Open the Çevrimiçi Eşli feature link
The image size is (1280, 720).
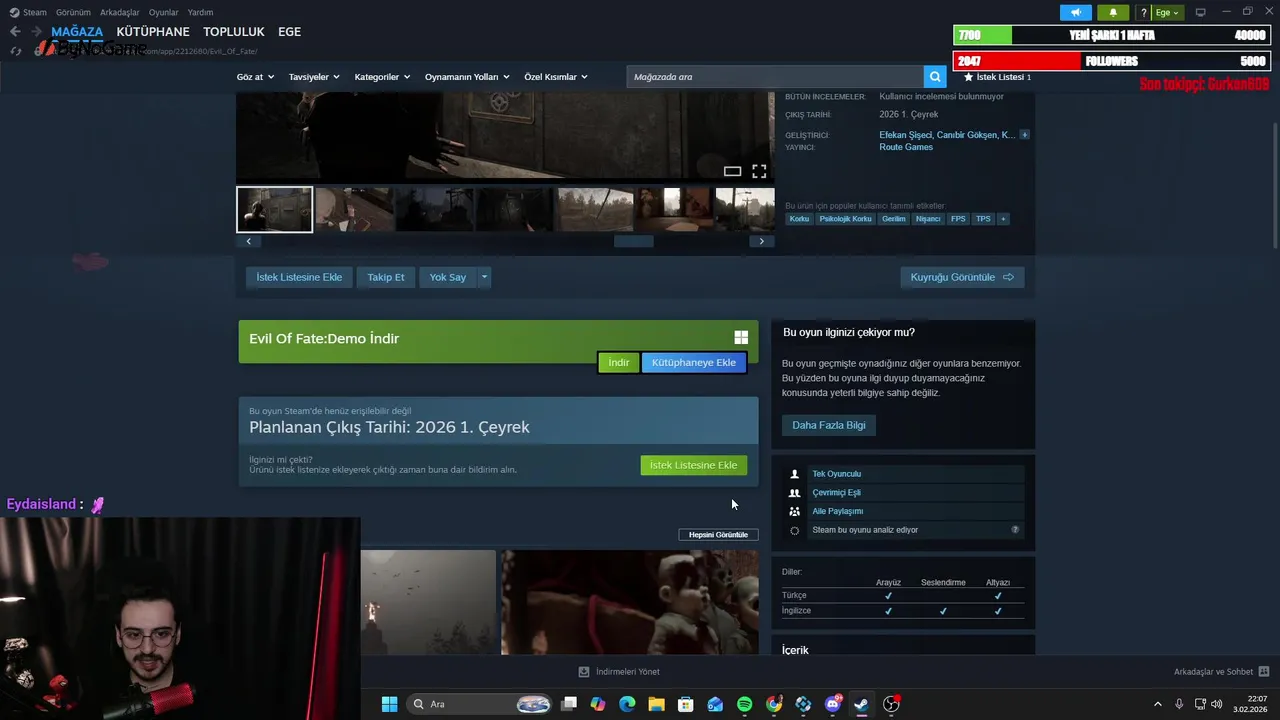[836, 492]
